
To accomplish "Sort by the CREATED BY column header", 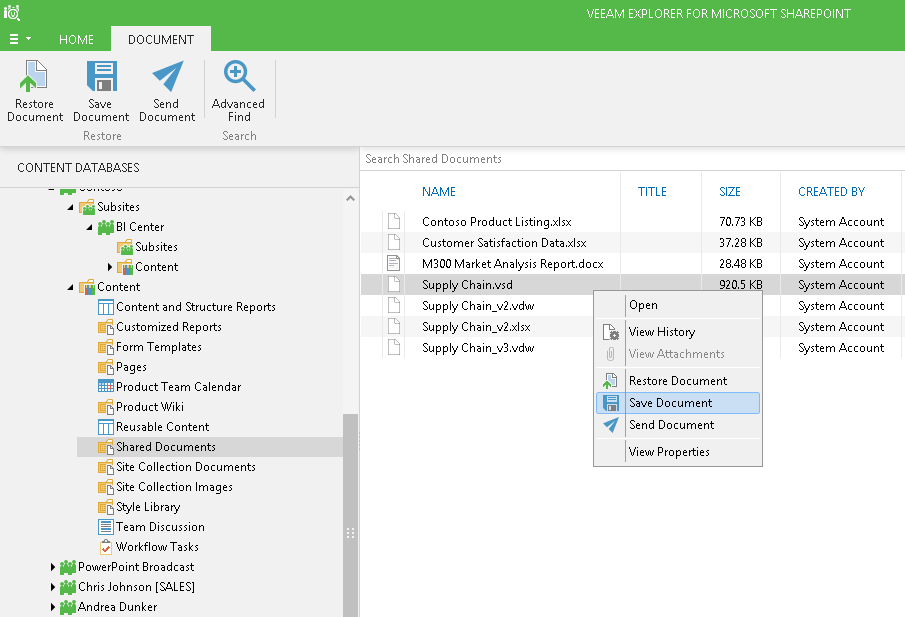I will [x=831, y=192].
